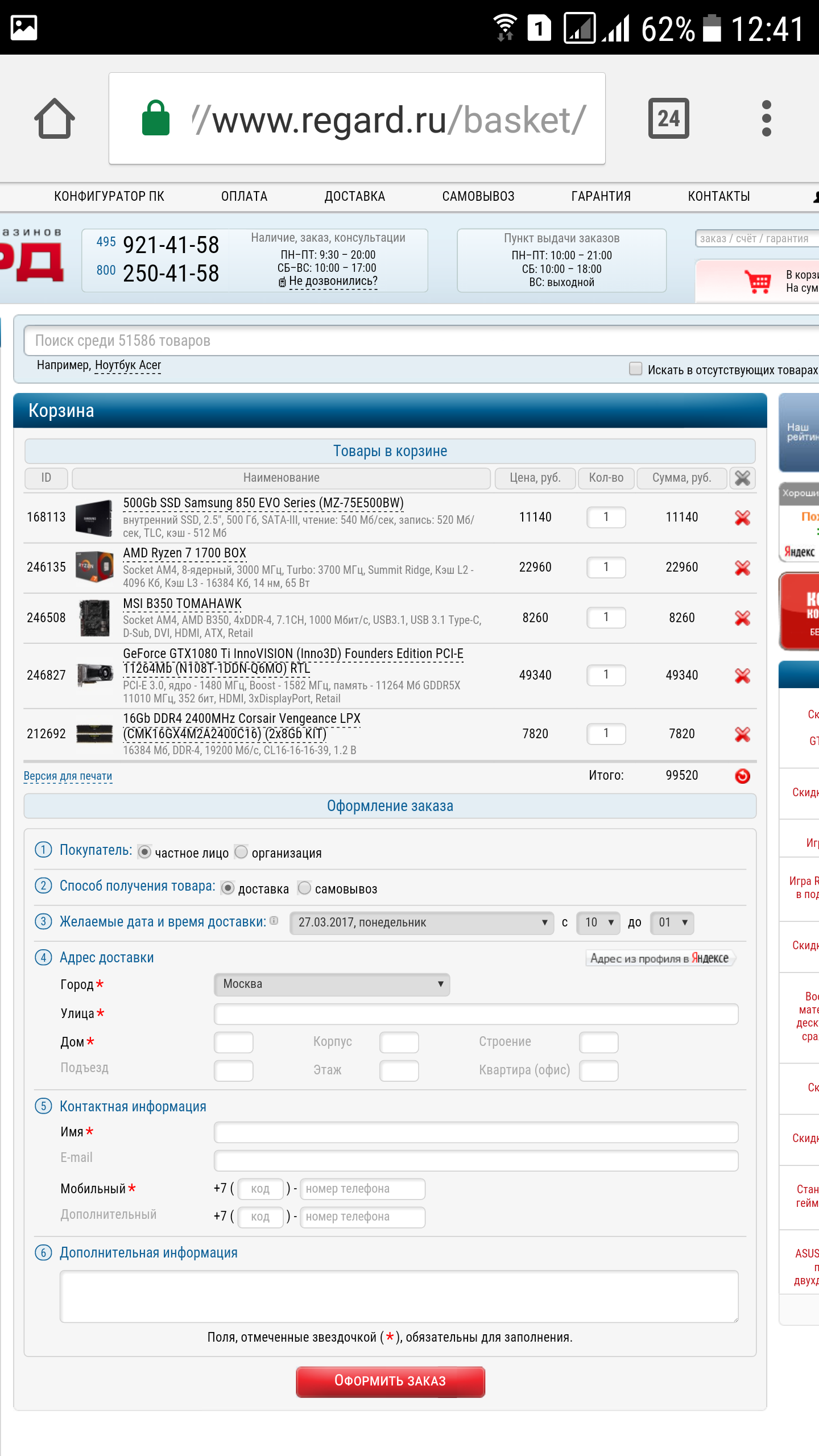This screenshot has width=819, height=1456.
Task: Focus the Корпус building field
Action: (399, 1042)
